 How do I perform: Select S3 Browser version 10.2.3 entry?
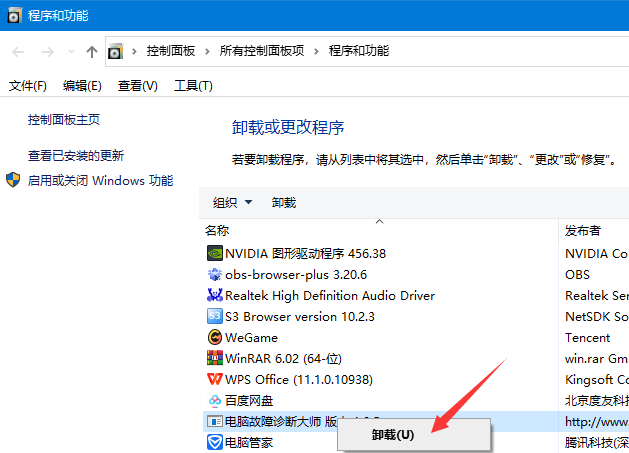300,317
